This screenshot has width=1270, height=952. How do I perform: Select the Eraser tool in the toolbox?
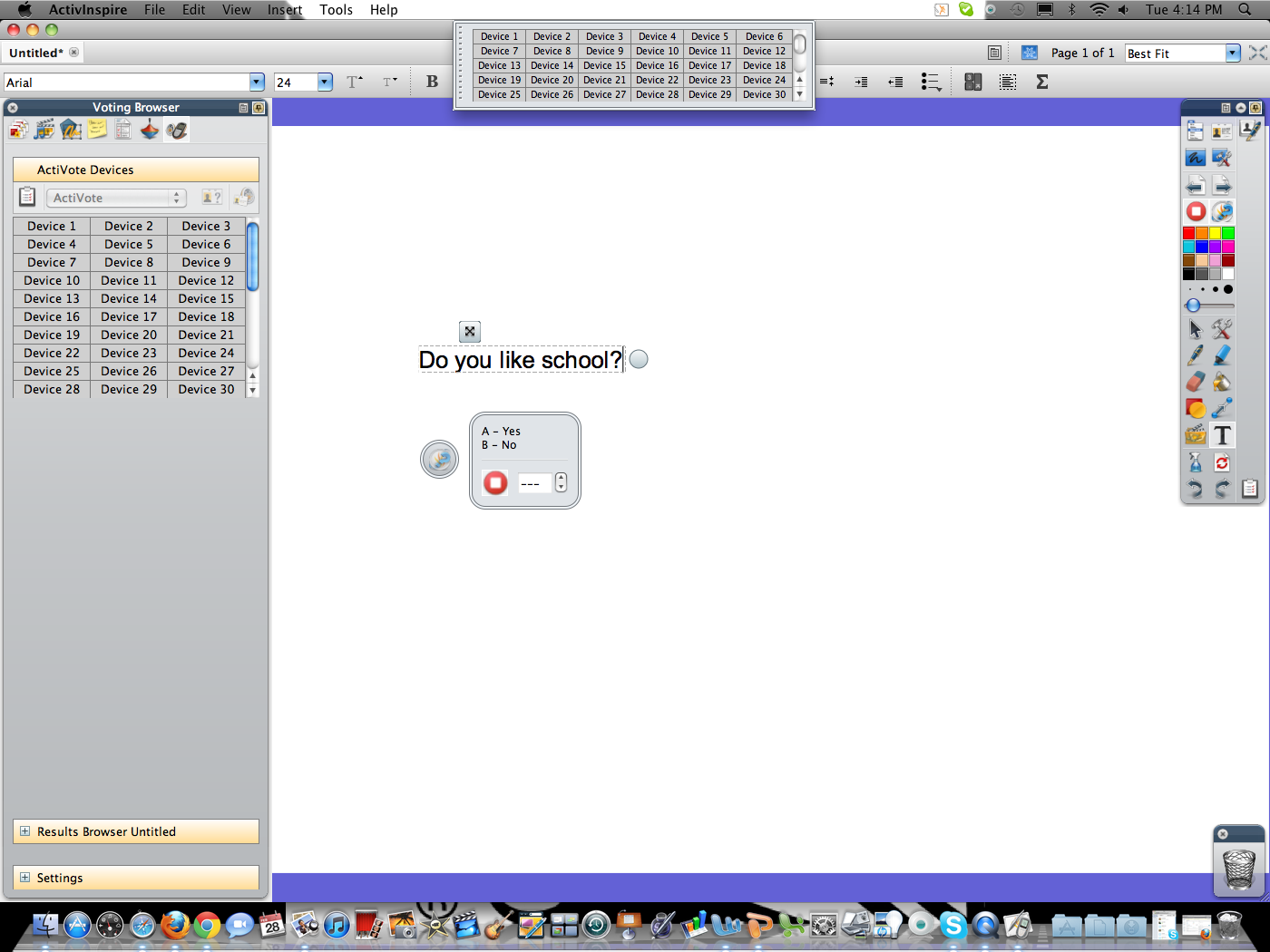(x=1196, y=382)
